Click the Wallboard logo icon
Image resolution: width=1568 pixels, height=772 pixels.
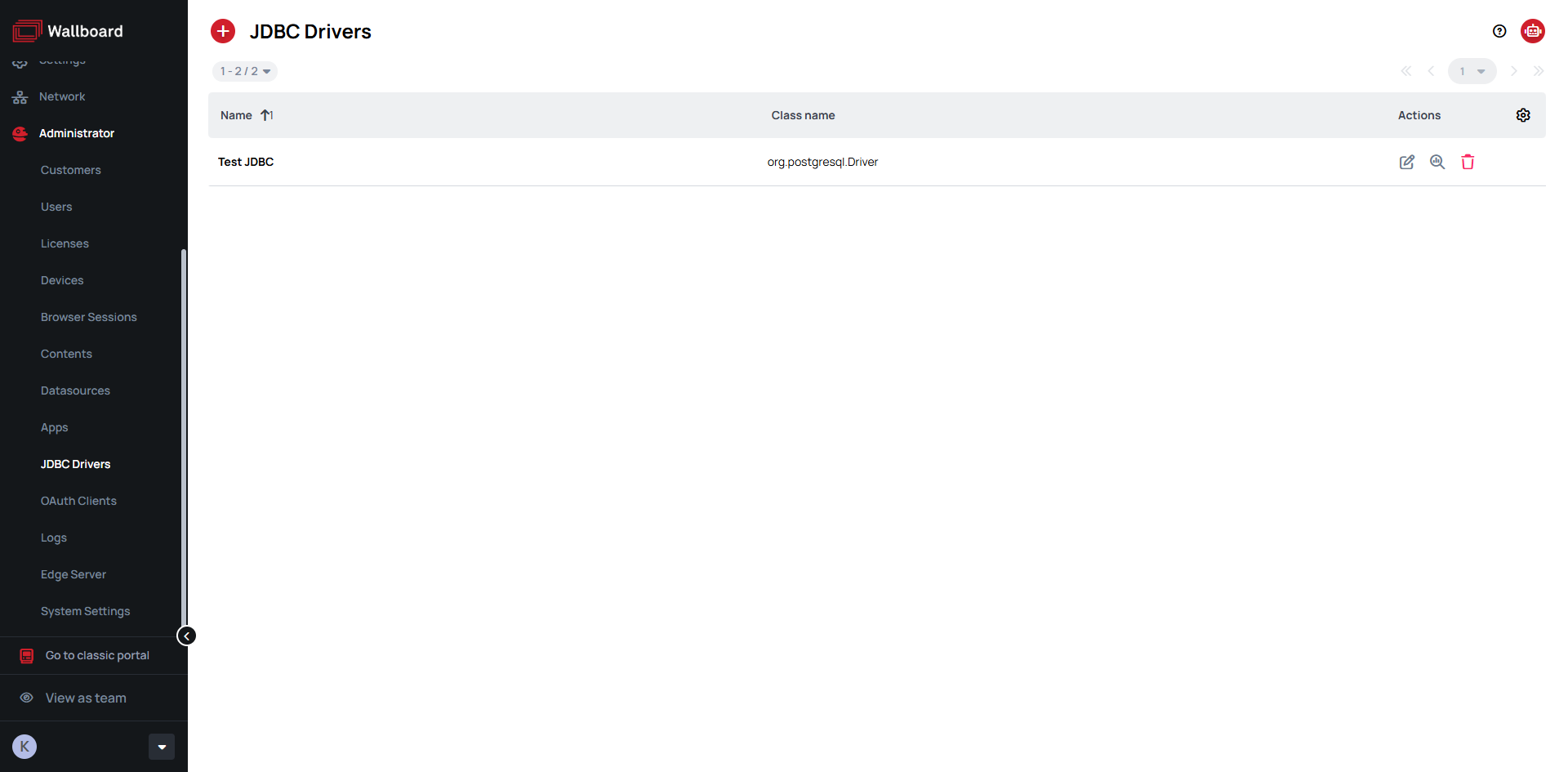[25, 30]
